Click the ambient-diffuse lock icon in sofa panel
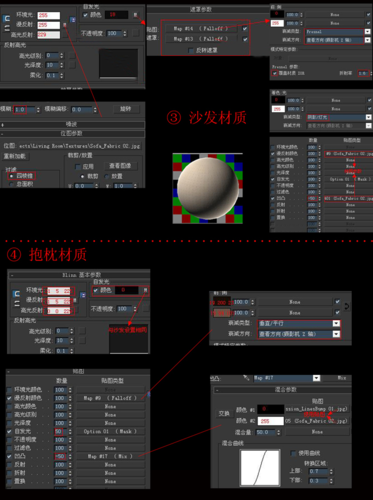This screenshot has height=500, width=373. [x=6, y=19]
